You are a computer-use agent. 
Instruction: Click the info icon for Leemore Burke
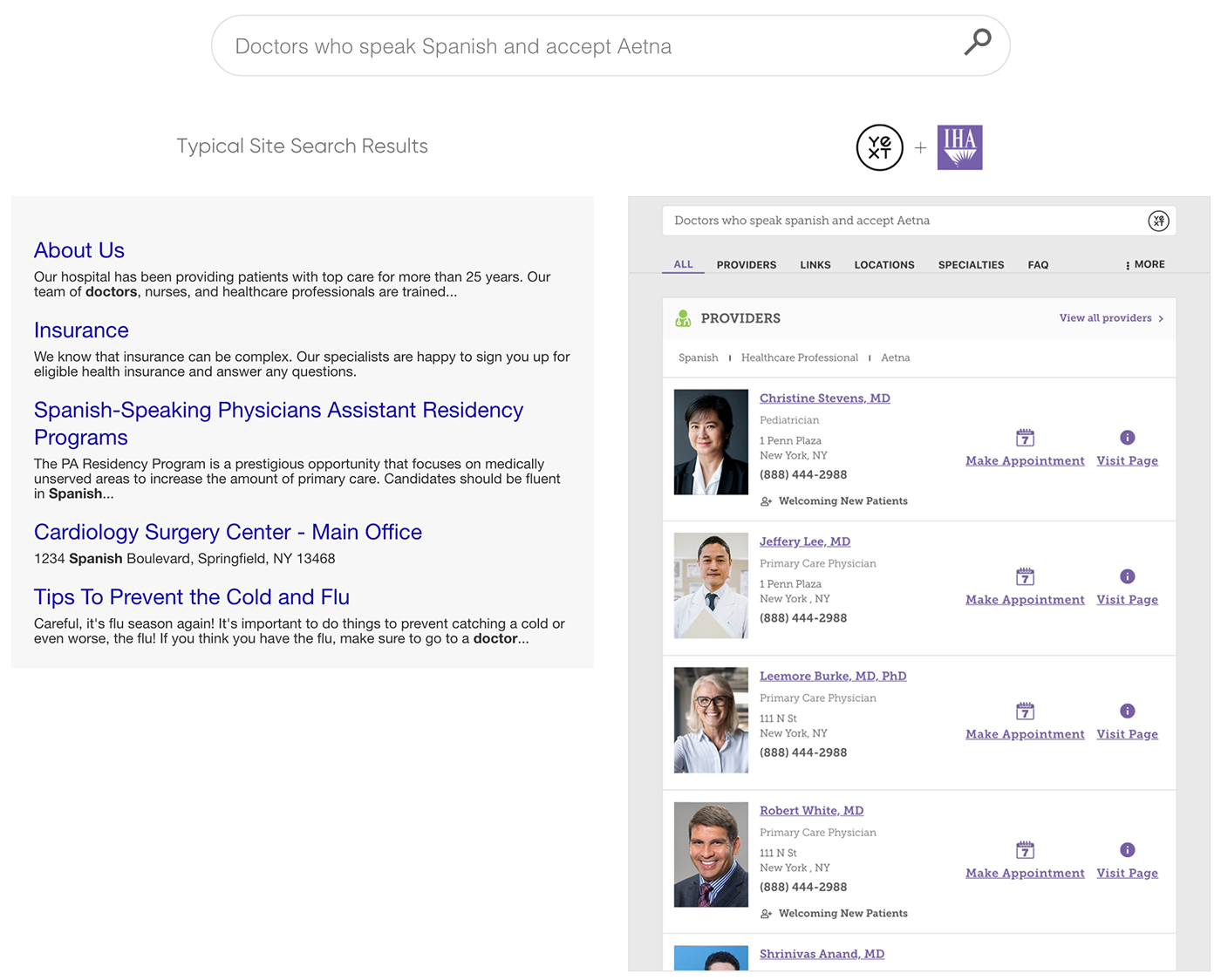tap(1127, 711)
